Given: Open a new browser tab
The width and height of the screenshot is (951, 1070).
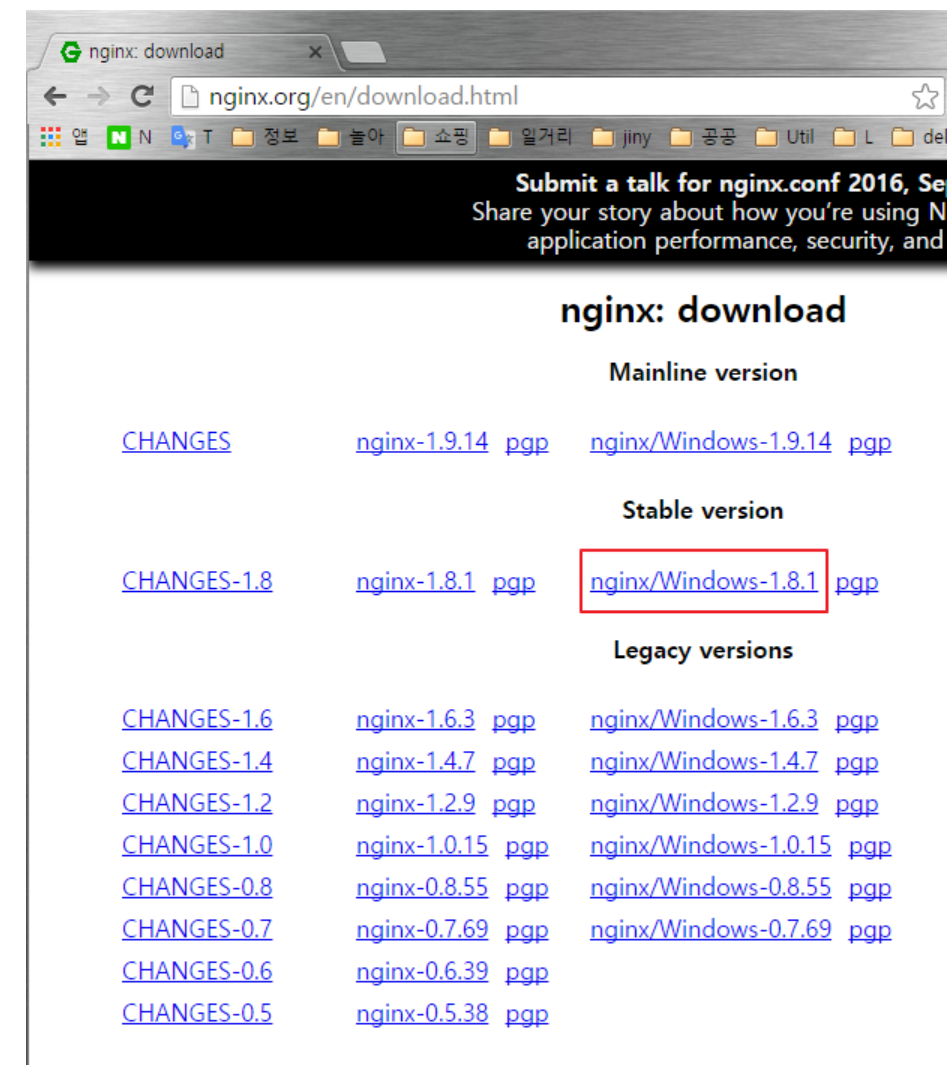Looking at the screenshot, I should [x=363, y=52].
